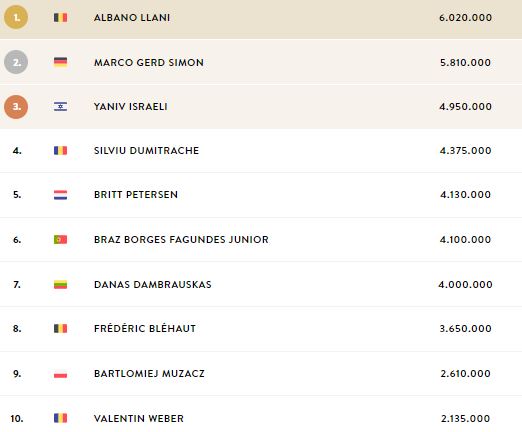
Task: Open Marco Gerd Simon player name
Action: tap(149, 62)
